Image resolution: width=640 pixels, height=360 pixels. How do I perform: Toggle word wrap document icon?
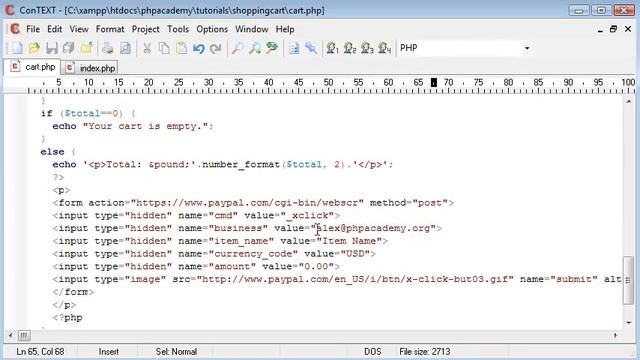tap(293, 48)
